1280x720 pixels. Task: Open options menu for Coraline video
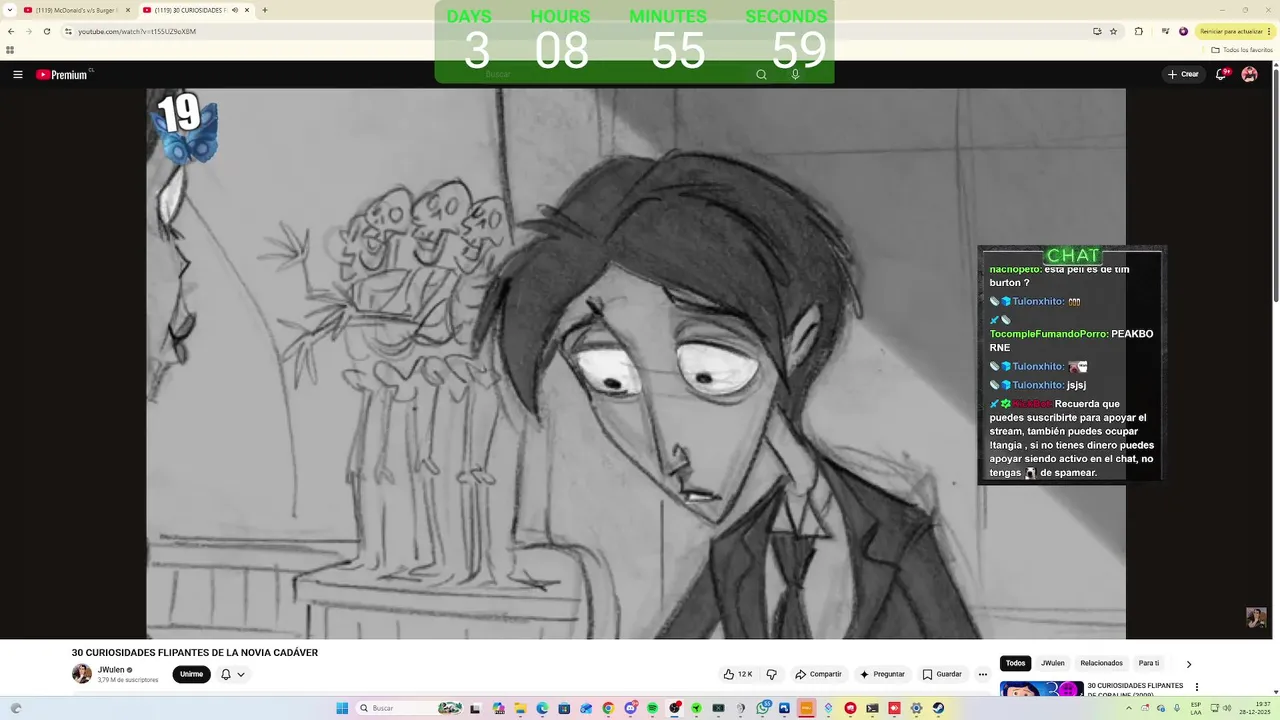tap(1197, 688)
